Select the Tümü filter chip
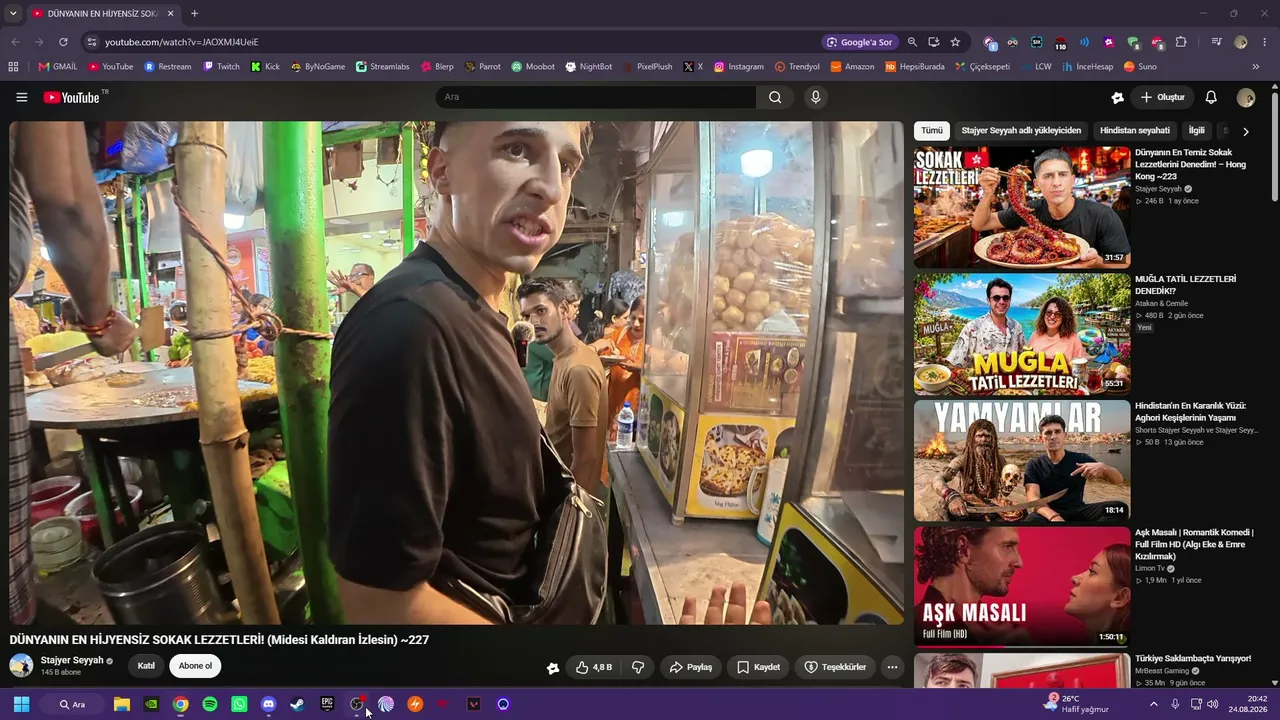This screenshot has height=720, width=1280. [x=932, y=131]
